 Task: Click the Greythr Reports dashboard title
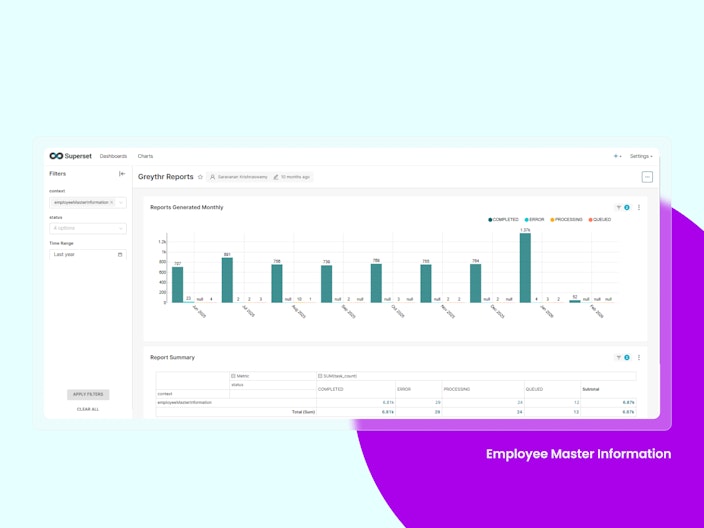coord(166,177)
